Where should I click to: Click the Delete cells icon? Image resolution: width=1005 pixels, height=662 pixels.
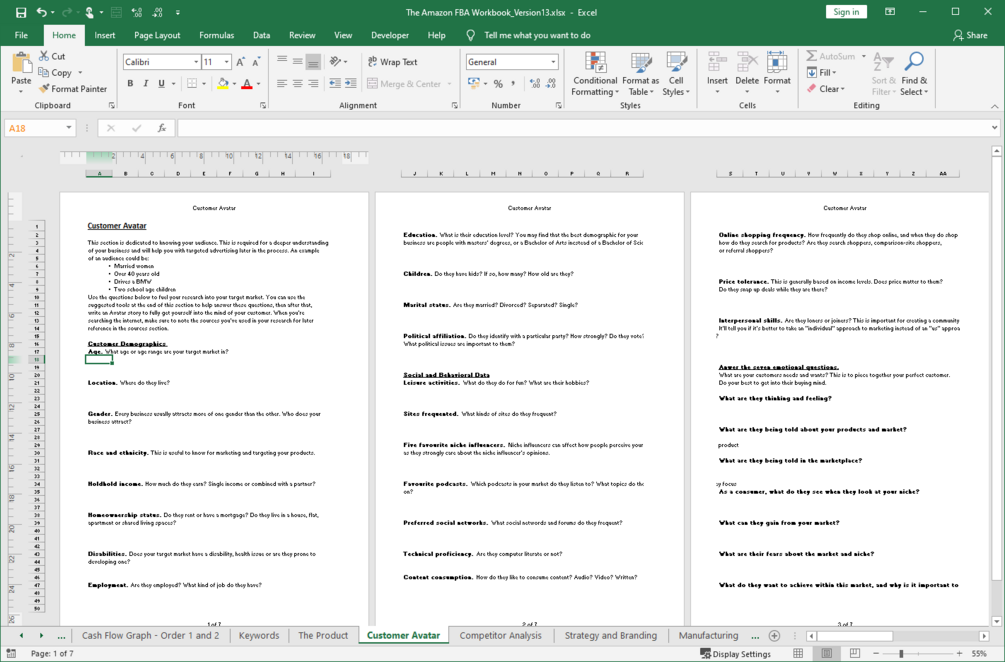click(747, 63)
